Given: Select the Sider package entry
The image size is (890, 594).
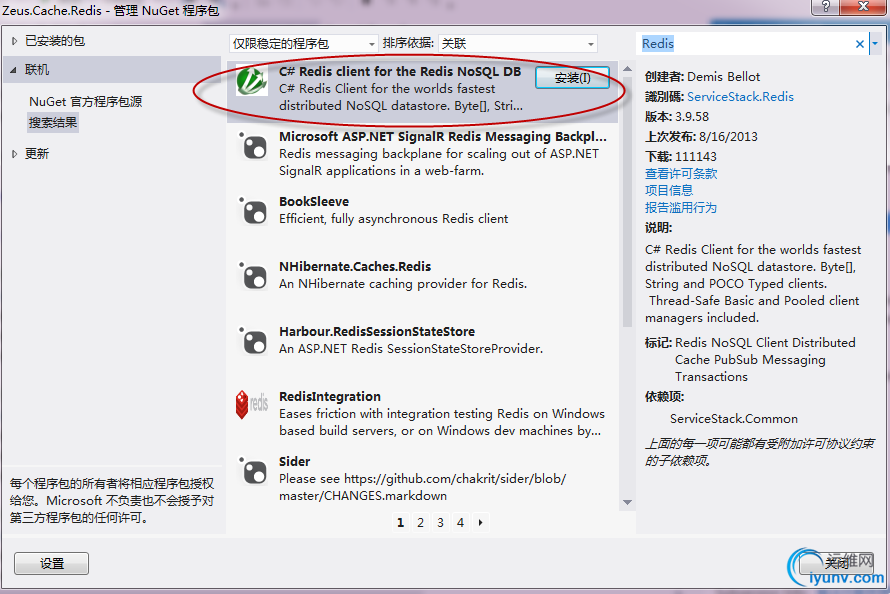Looking at the screenshot, I should pos(423,478).
